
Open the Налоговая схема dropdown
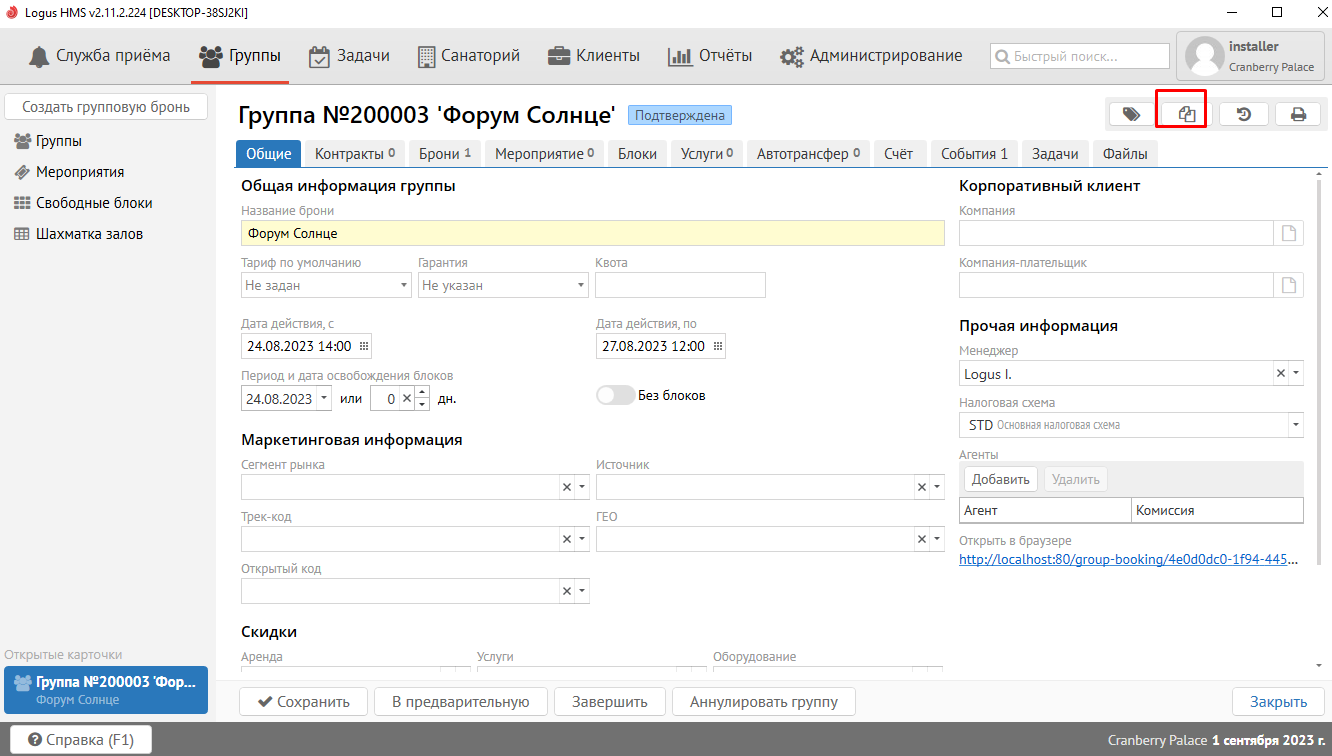click(x=1296, y=425)
